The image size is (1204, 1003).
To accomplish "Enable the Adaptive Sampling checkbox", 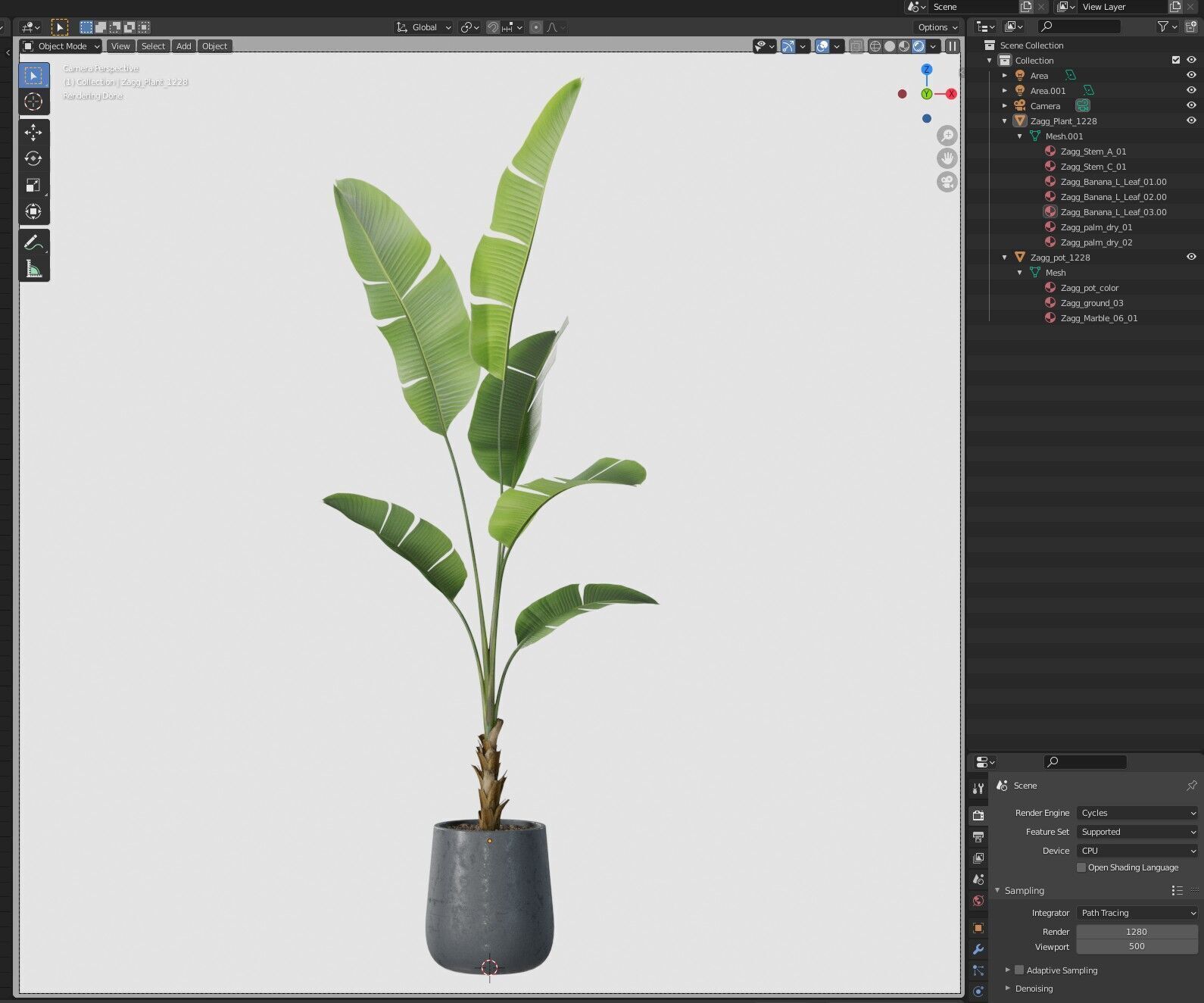I will pos(1019,970).
